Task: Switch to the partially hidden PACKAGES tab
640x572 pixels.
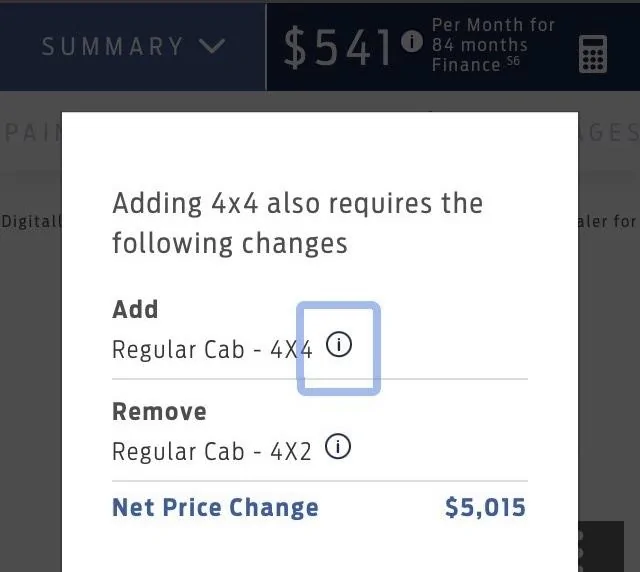Action: point(608,133)
